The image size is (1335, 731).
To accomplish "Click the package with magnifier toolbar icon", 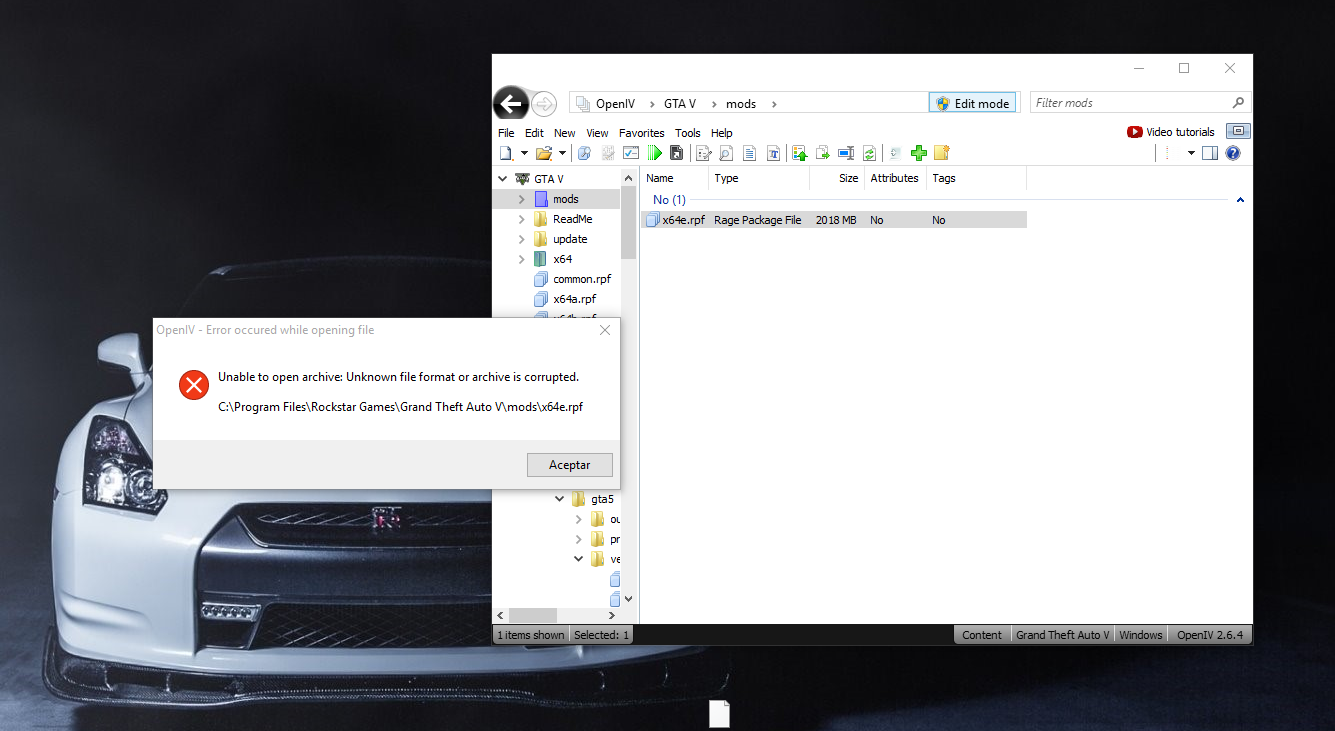I will click(585, 153).
